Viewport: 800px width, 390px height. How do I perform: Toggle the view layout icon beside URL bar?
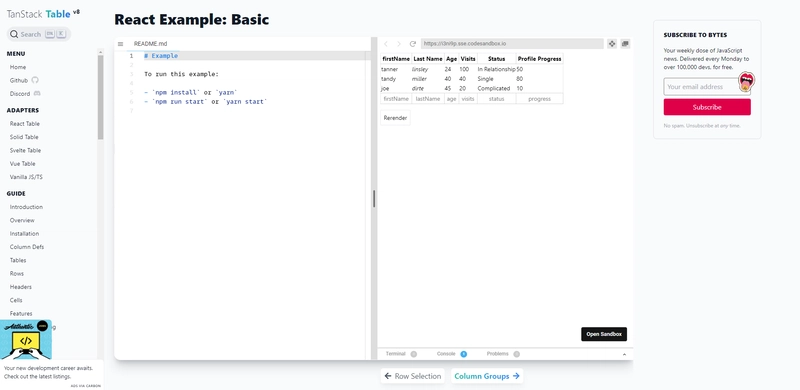point(612,44)
